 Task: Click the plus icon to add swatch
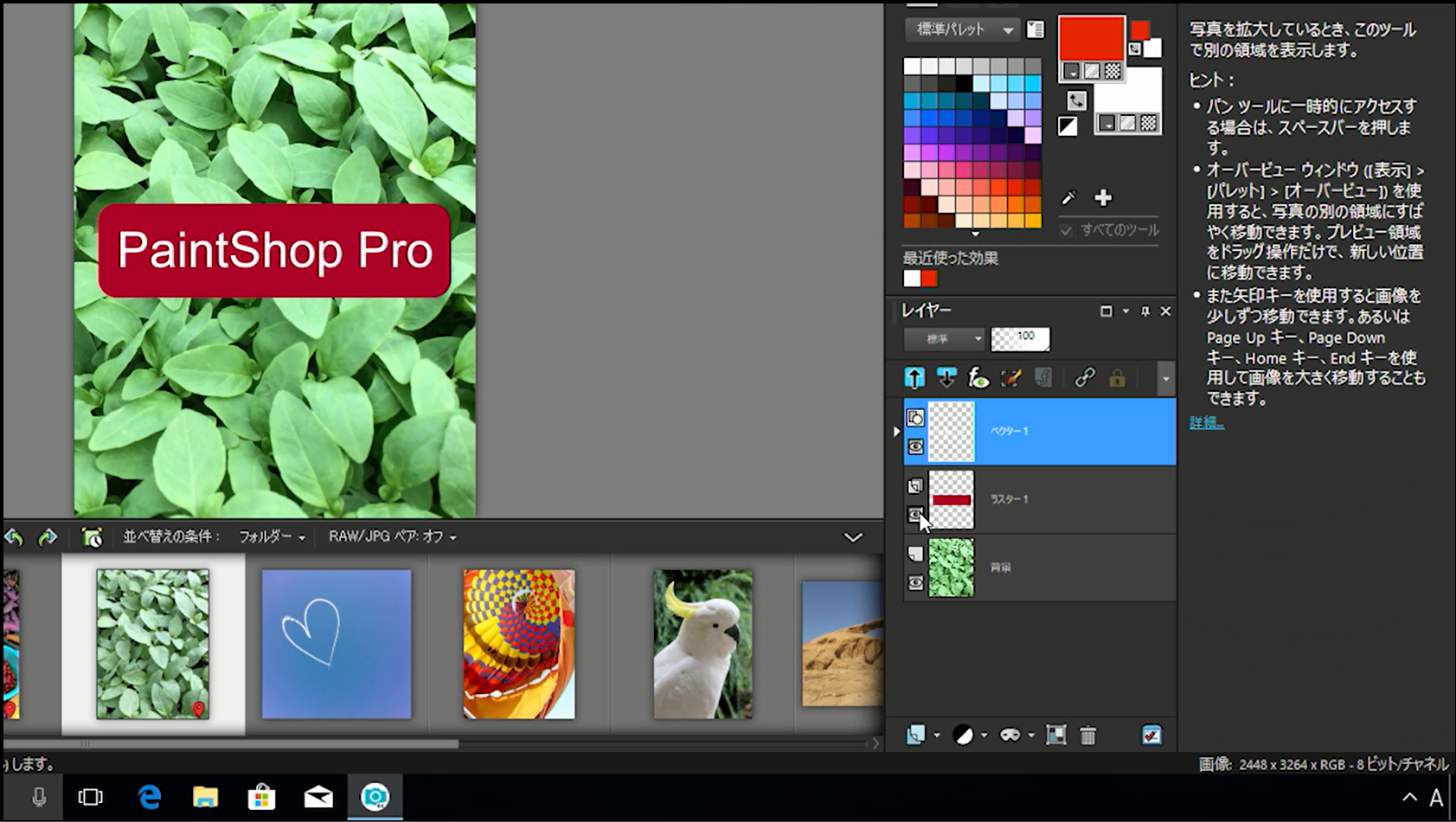(1103, 198)
